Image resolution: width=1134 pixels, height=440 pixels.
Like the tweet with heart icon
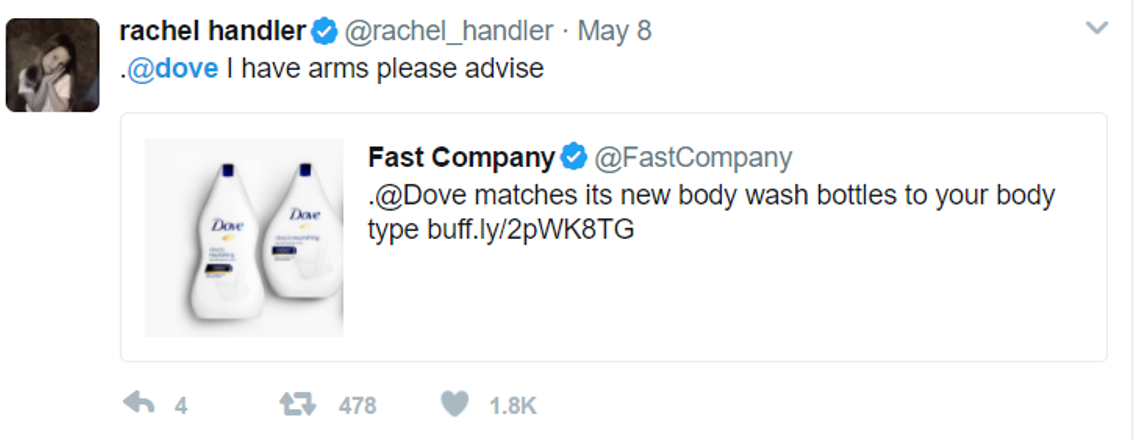pyautogui.click(x=455, y=404)
